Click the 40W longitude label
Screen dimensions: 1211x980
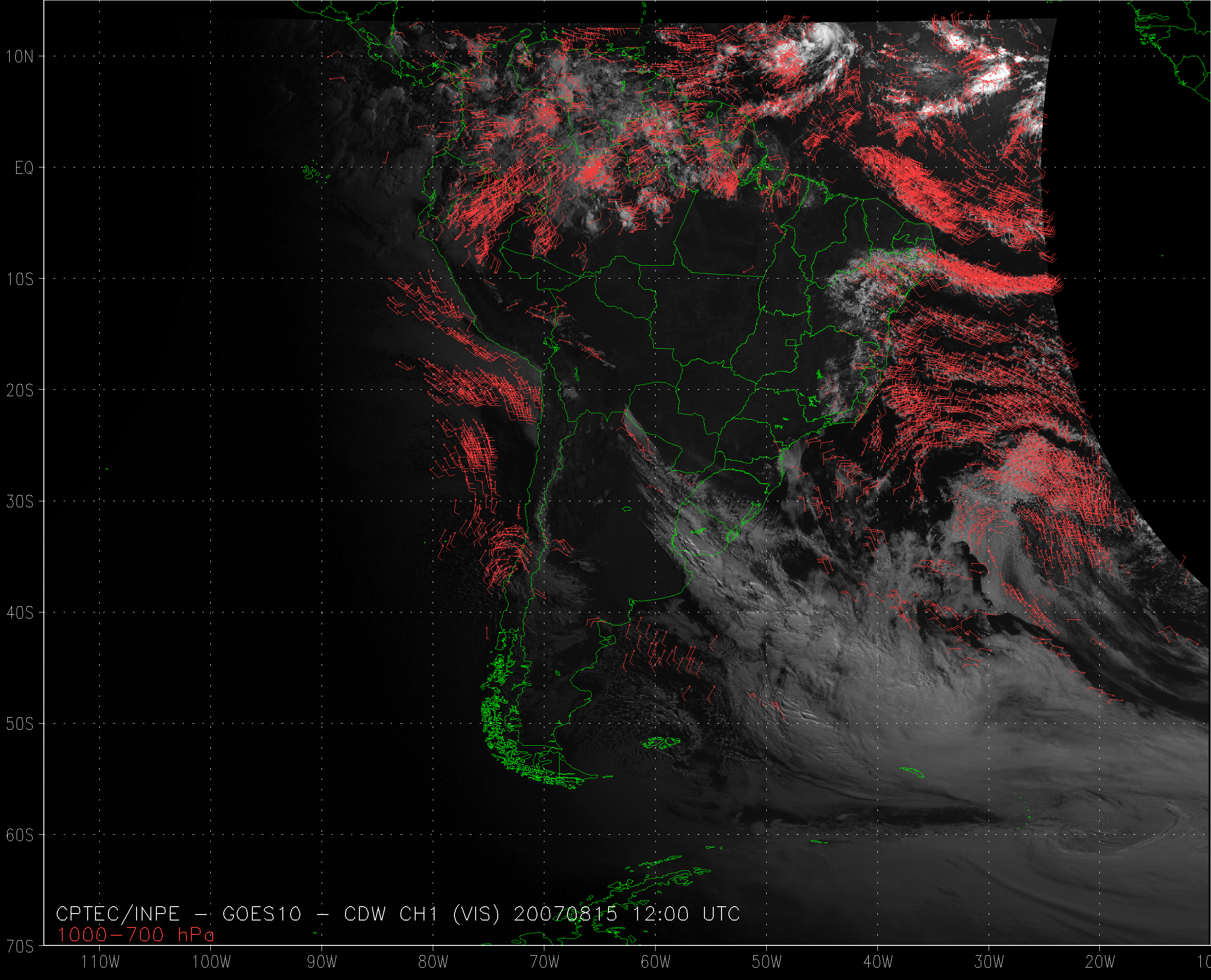pos(878,962)
